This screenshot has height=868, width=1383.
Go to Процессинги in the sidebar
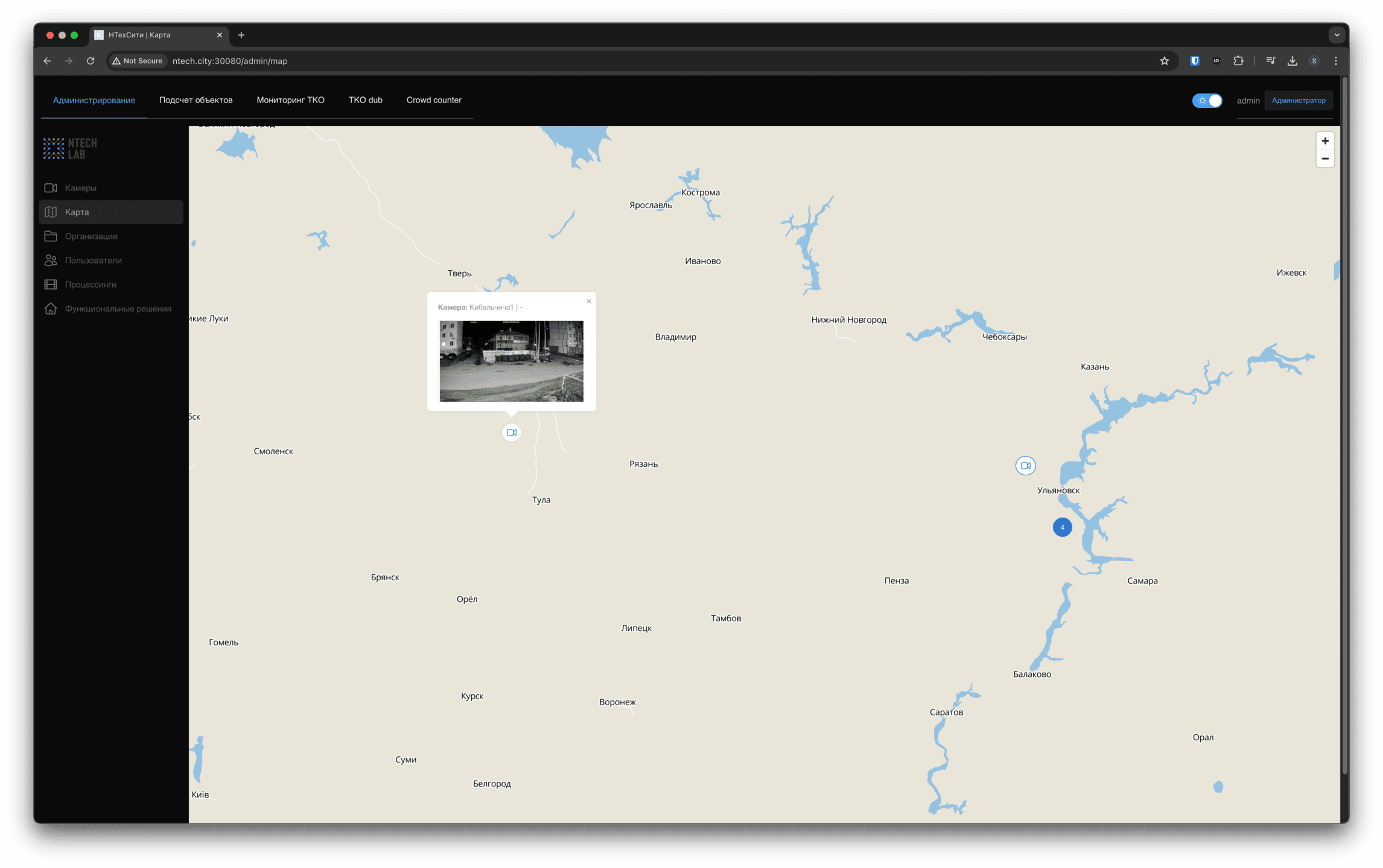pyautogui.click(x=91, y=285)
